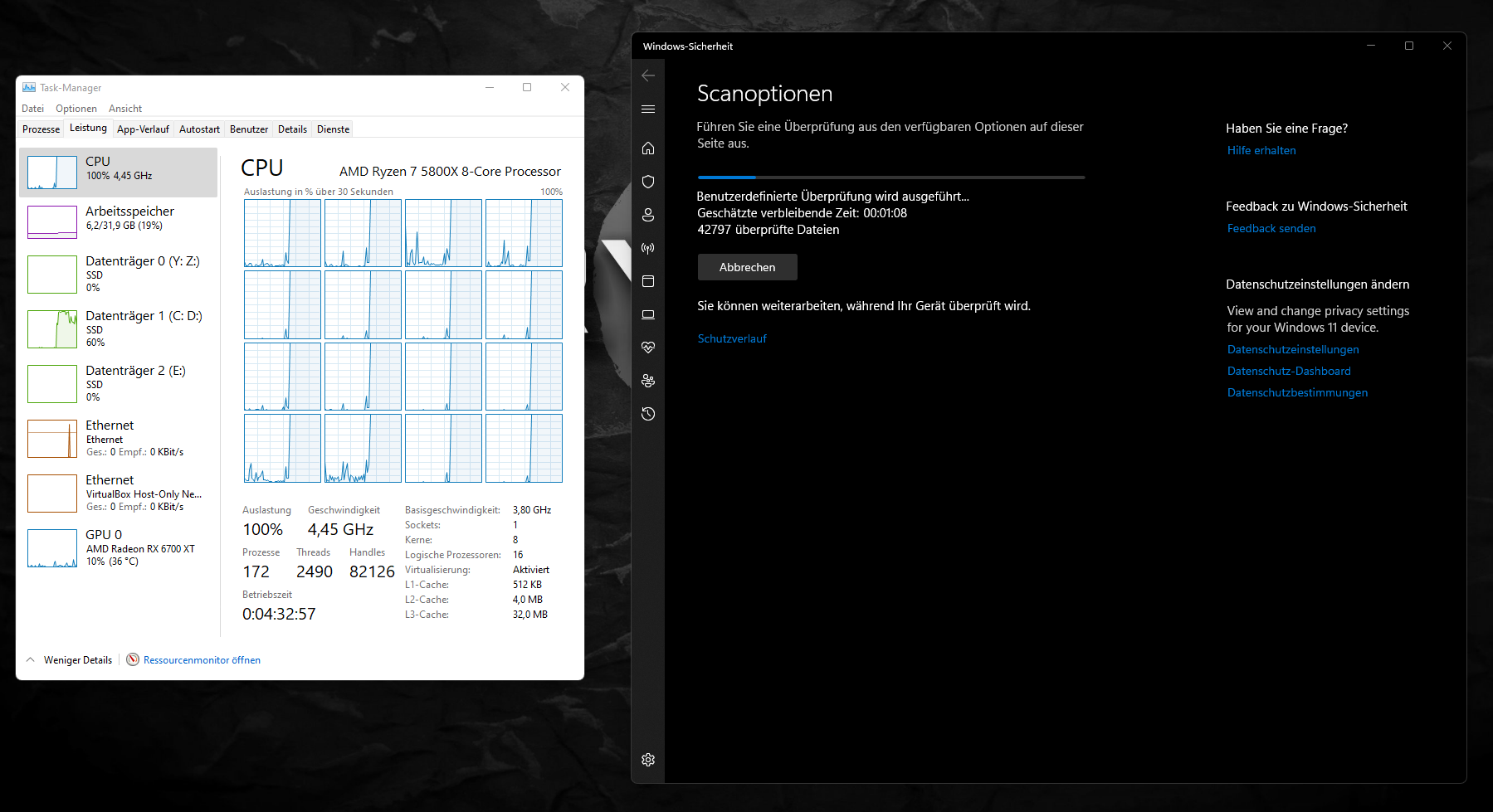Open the Schutzverlauf link
The width and height of the screenshot is (1493, 812).
(x=732, y=338)
